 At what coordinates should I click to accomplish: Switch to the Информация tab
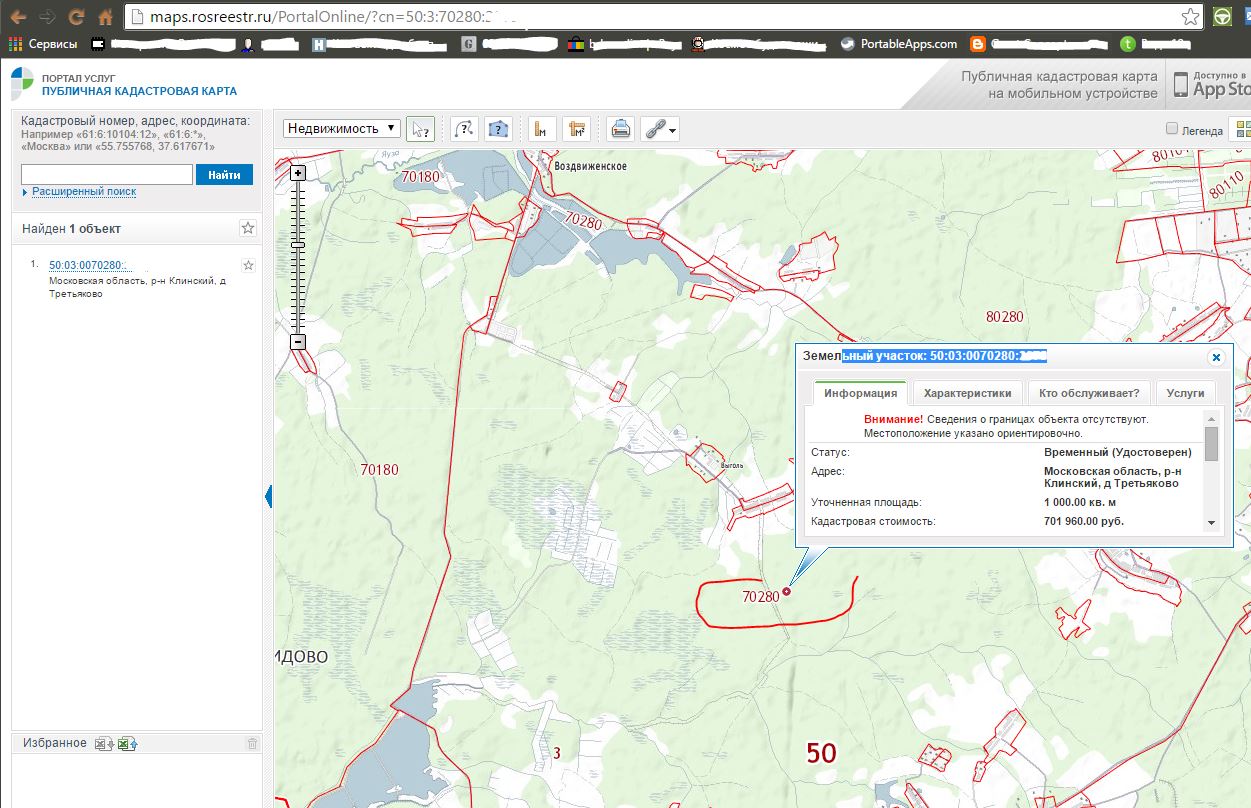coord(860,393)
